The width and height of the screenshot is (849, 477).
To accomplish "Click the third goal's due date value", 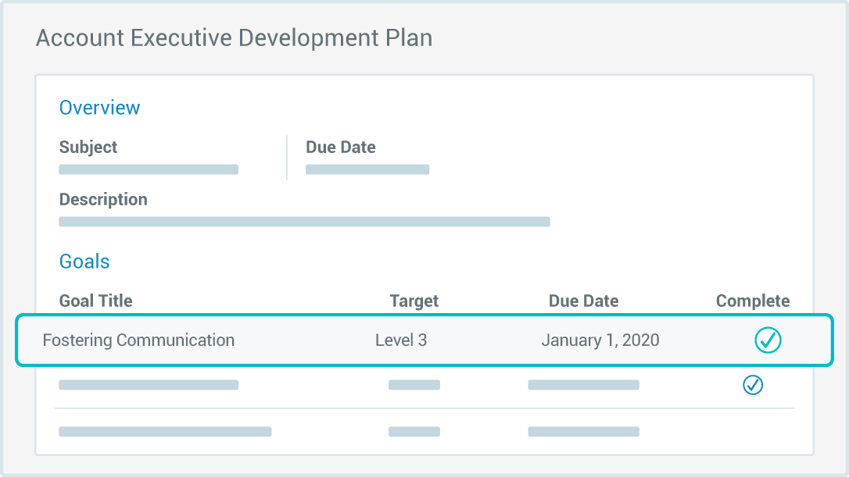I will pos(583,432).
